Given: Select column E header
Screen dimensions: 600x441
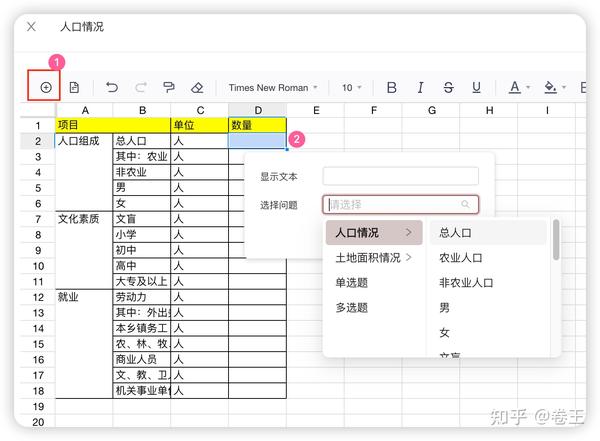Looking at the screenshot, I should point(316,111).
